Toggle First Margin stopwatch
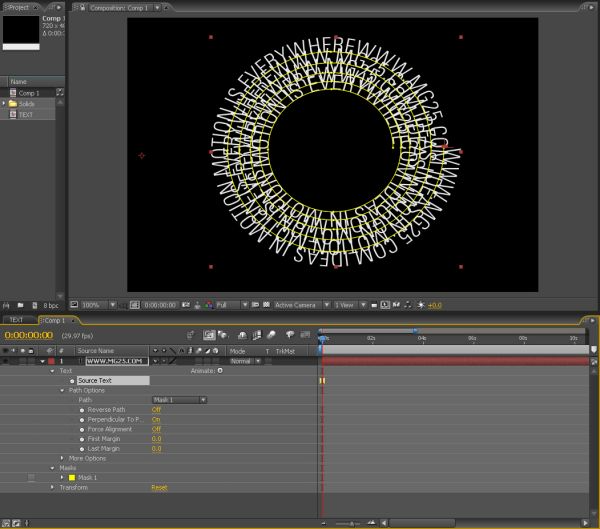The width and height of the screenshot is (600, 529). point(82,439)
